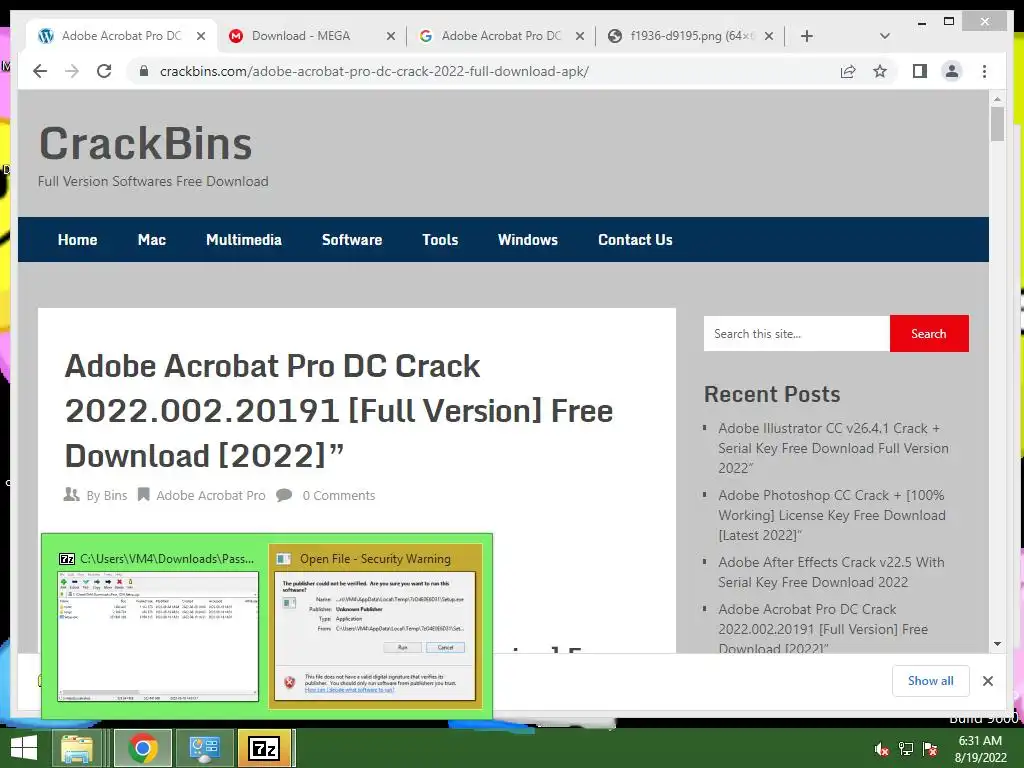The height and width of the screenshot is (768, 1024).
Task: Switch to the f1936-d9195.png tab
Action: coord(690,36)
